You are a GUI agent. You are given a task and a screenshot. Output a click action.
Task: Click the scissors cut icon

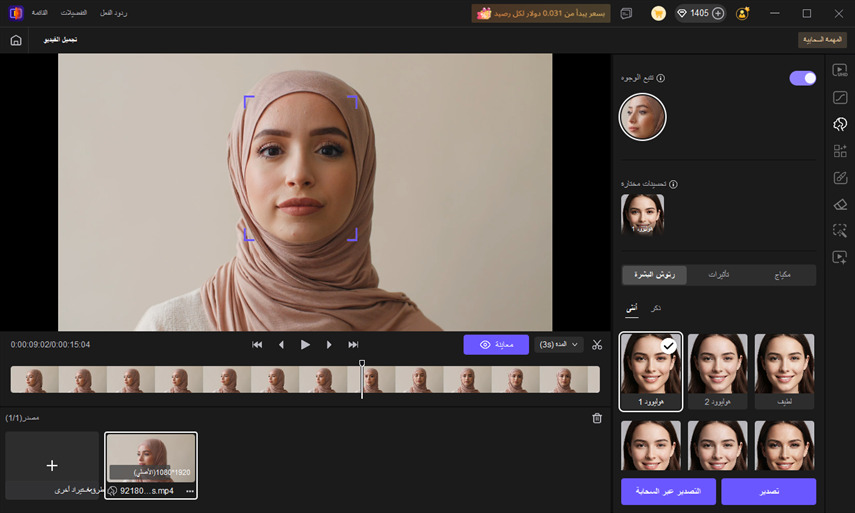click(597, 345)
